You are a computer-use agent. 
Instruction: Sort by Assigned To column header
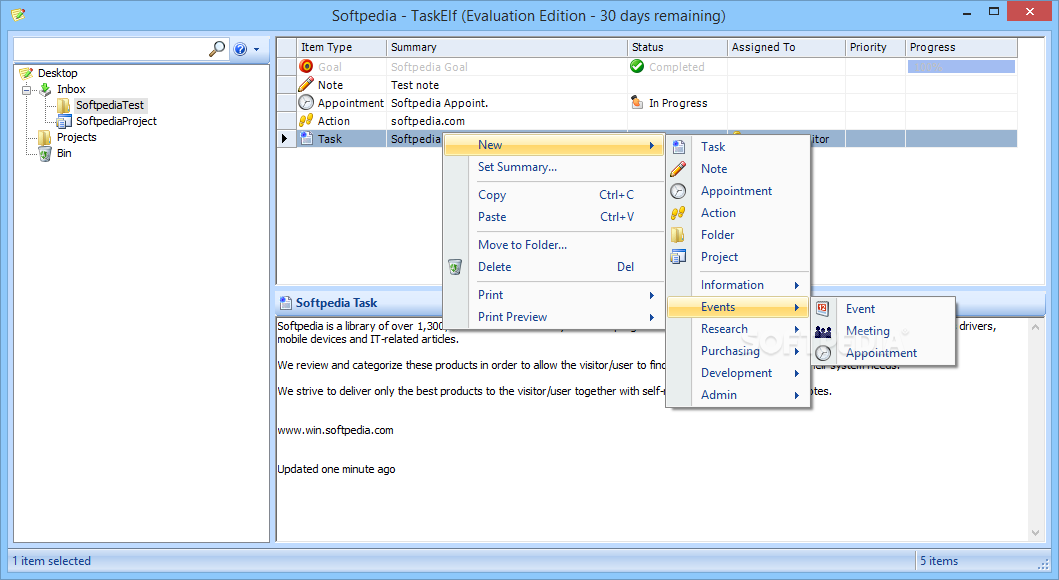[x=786, y=47]
